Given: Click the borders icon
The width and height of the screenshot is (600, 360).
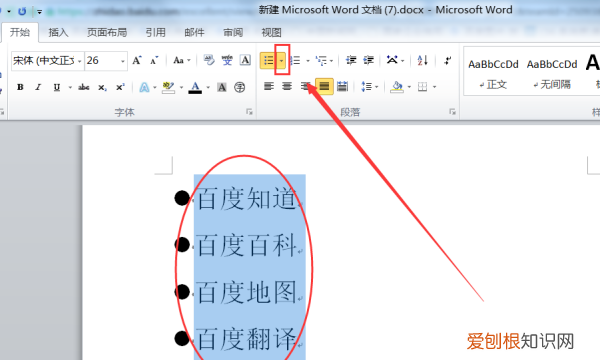Looking at the screenshot, I should (x=423, y=87).
